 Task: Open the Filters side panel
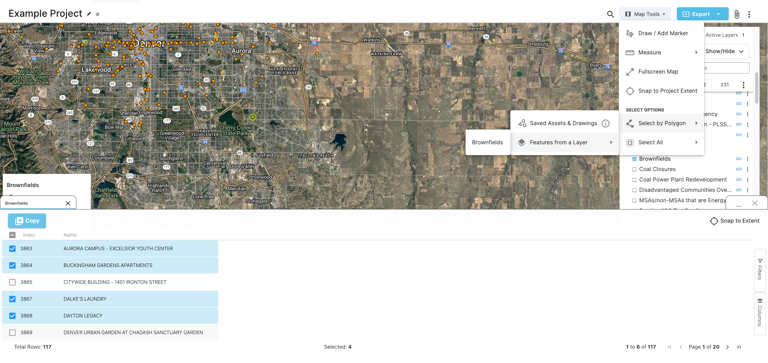point(760,270)
